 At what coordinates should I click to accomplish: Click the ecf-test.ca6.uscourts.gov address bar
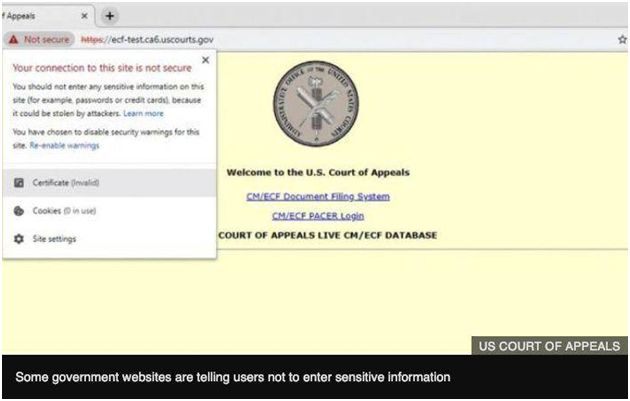147,39
